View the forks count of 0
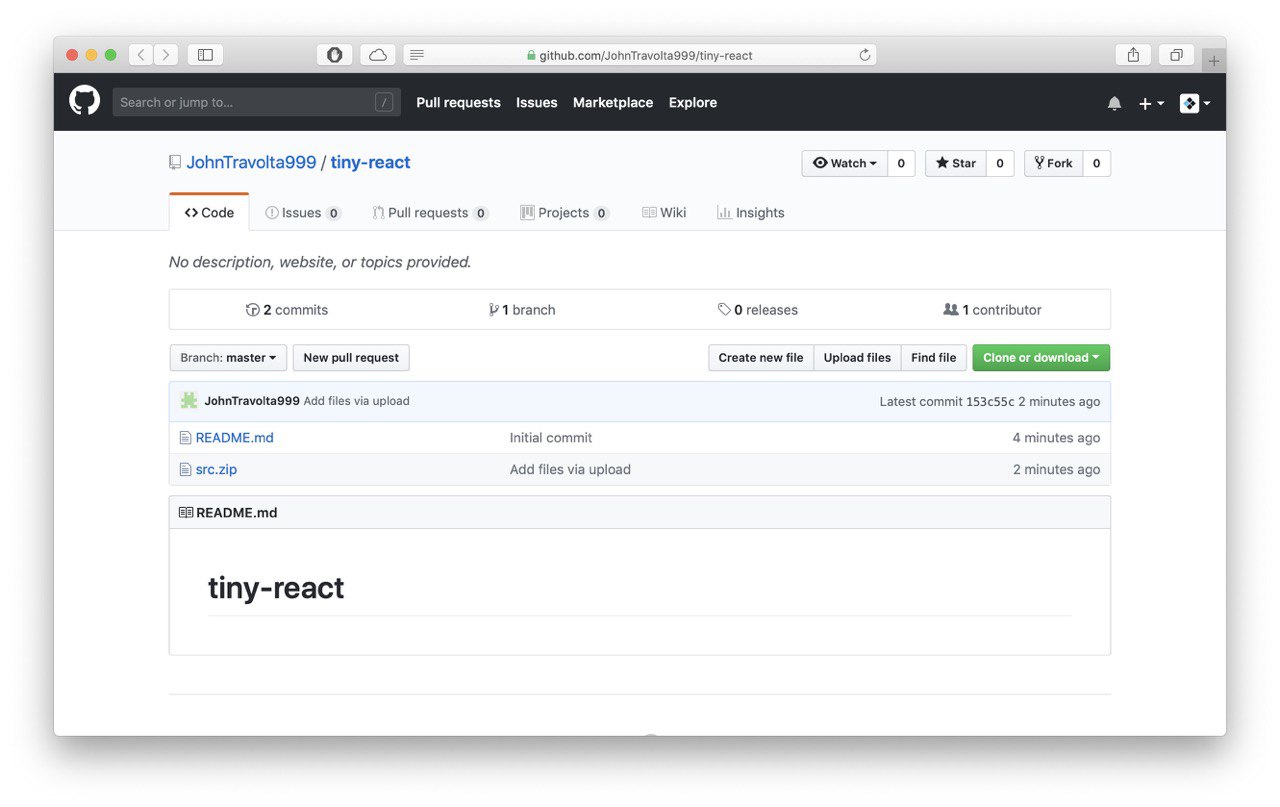 click(x=1097, y=163)
